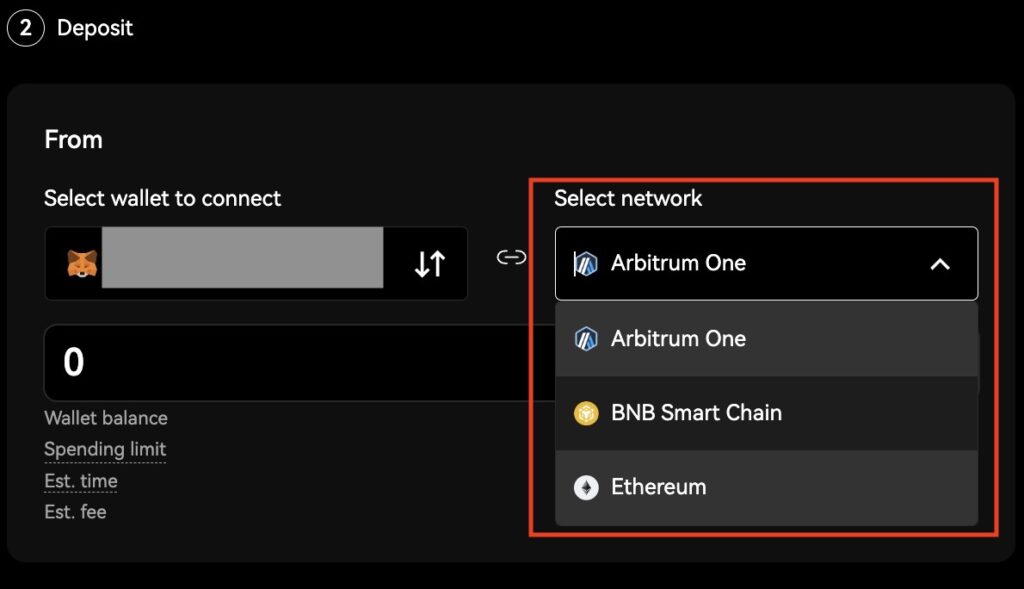Collapse the network list with the chevron
The image size is (1024, 589).
pyautogui.click(x=939, y=264)
